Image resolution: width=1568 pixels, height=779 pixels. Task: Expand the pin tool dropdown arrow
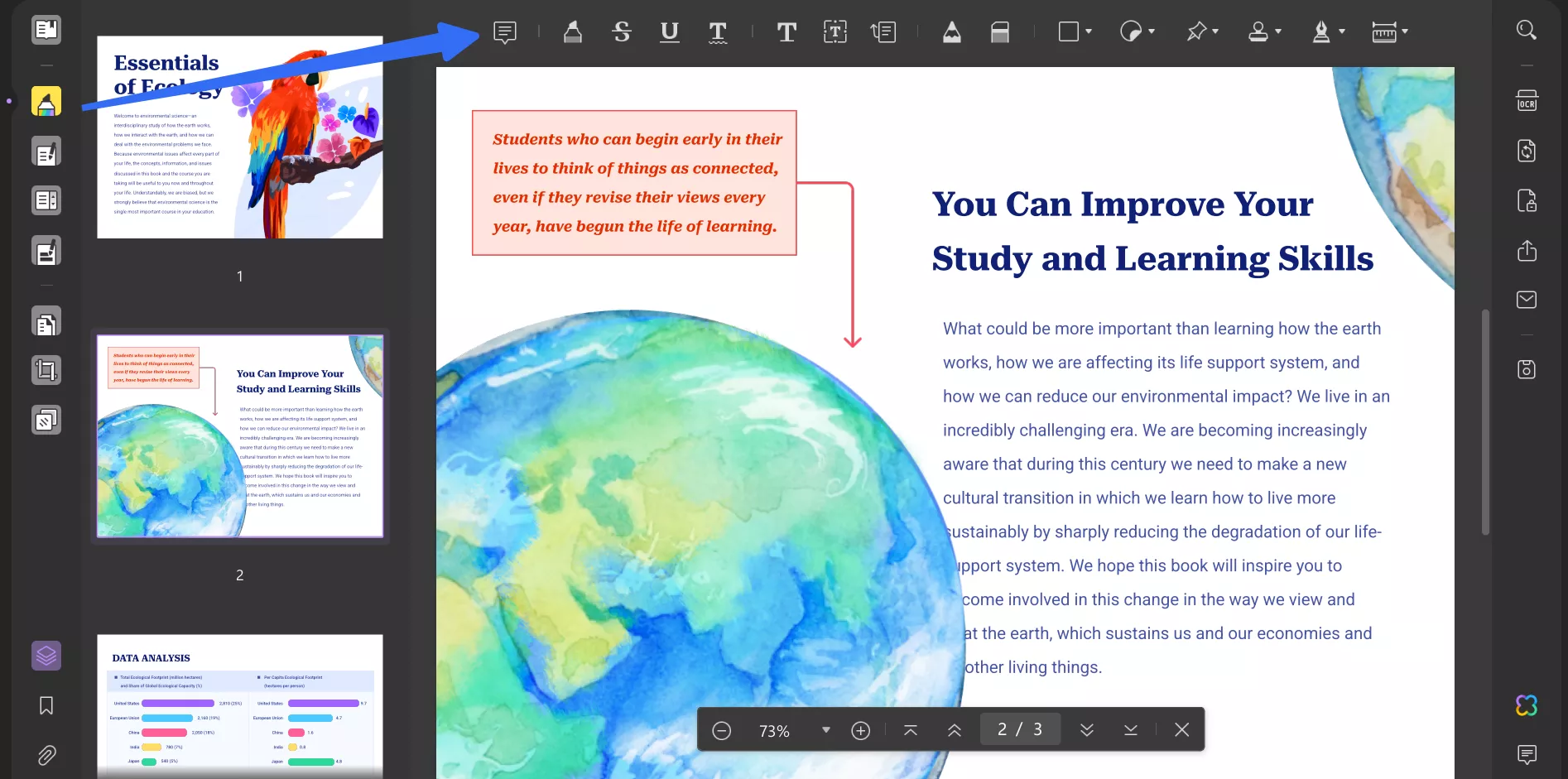[x=1215, y=31]
